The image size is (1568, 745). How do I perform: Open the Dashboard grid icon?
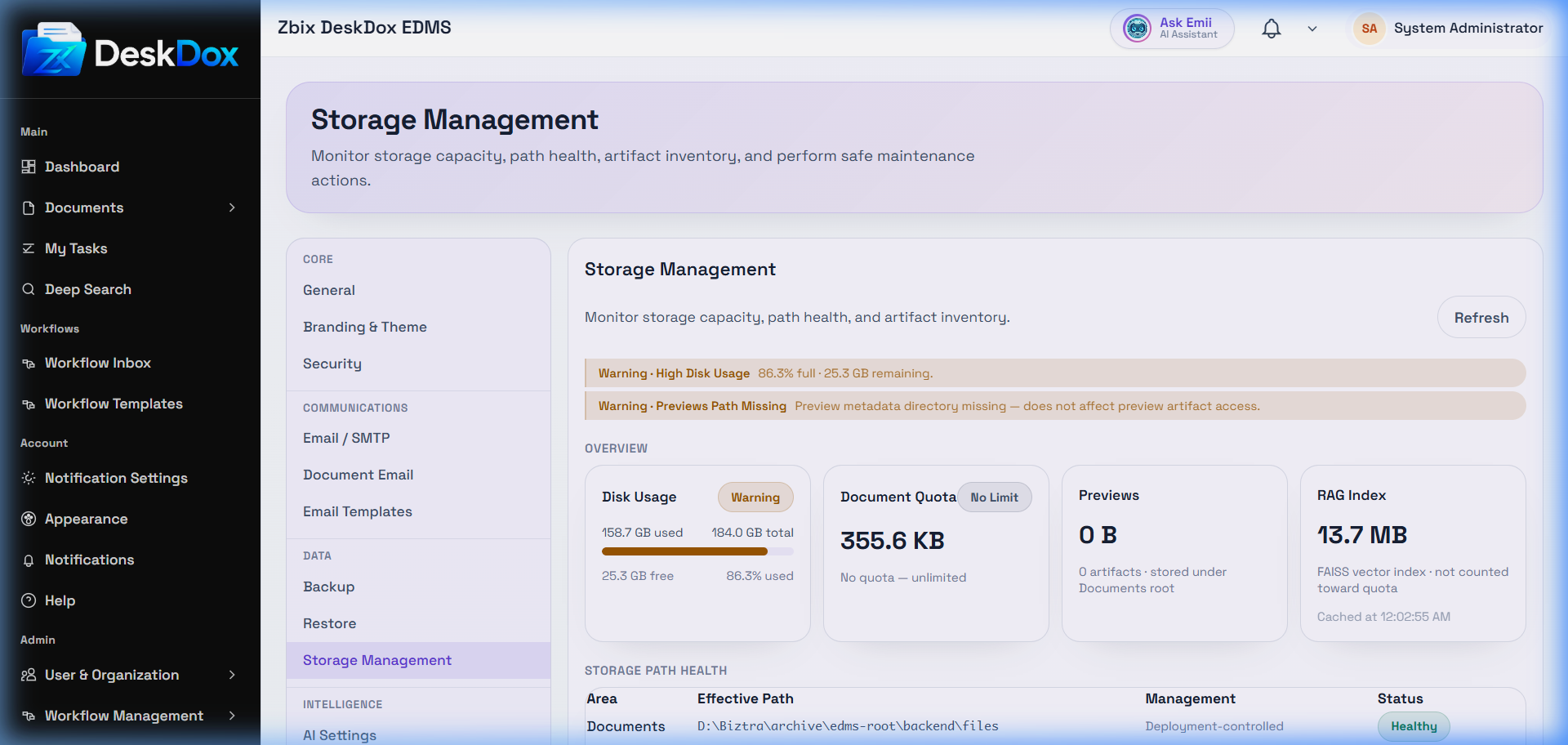tap(29, 167)
